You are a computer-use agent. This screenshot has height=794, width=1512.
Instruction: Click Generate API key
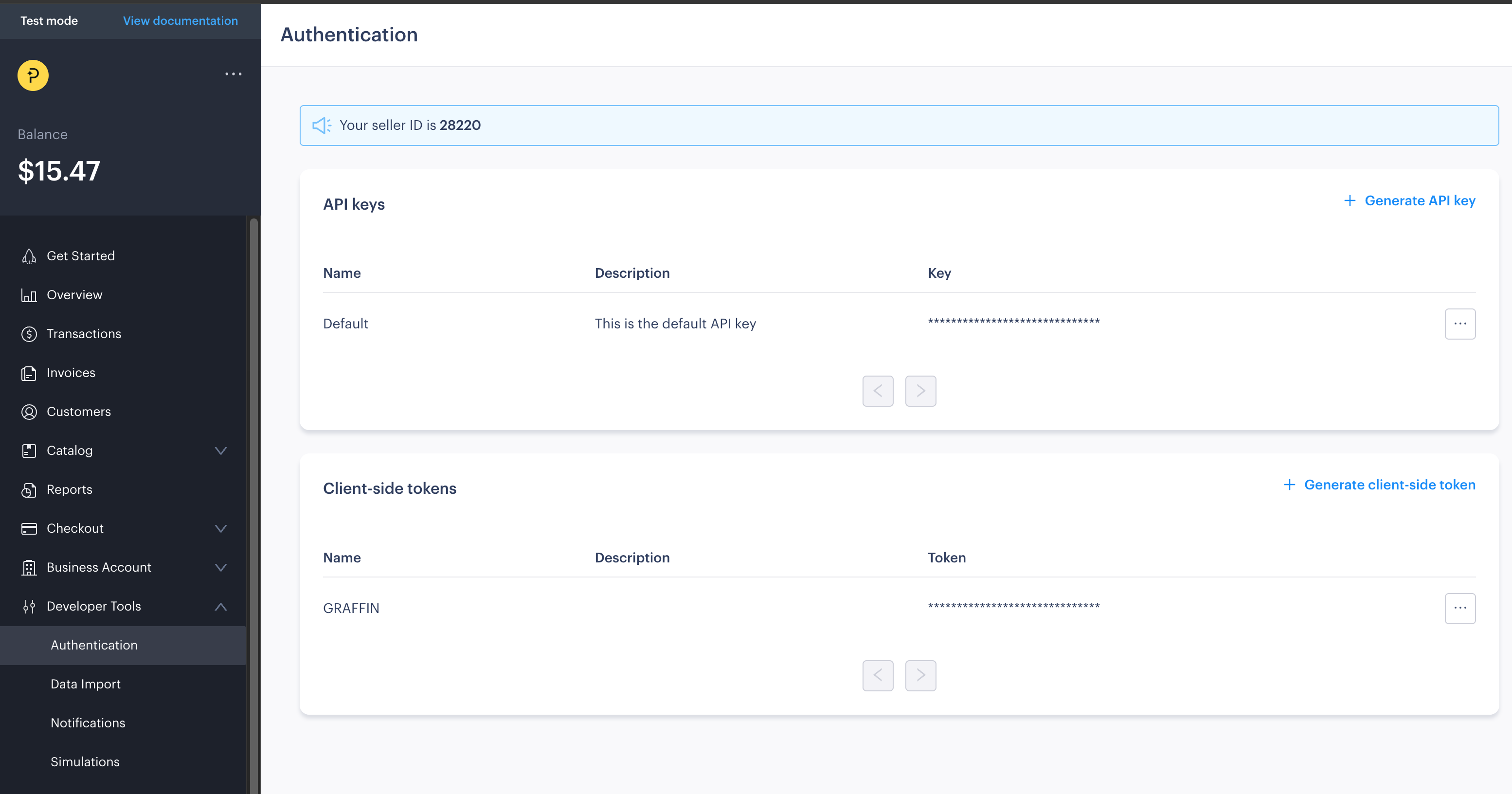1409,201
